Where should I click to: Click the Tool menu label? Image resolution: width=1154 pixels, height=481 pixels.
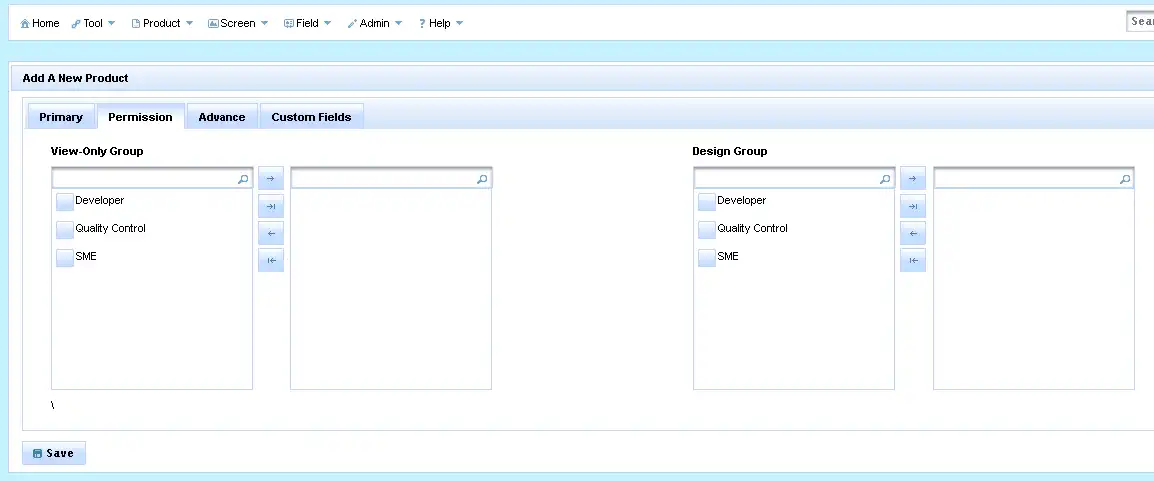(93, 24)
